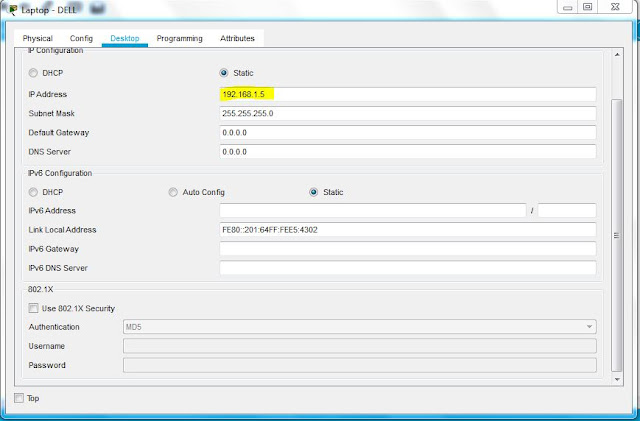640x421 pixels.
Task: Select Static for IPv6 Configuration
Action: 313,192
